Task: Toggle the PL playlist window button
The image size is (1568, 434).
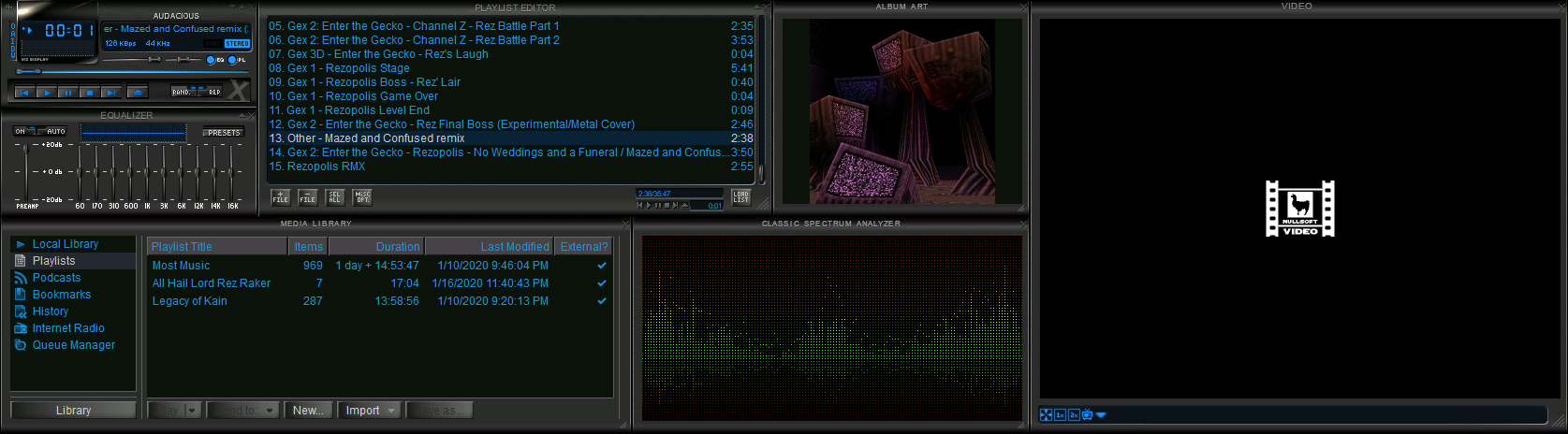Action: pyautogui.click(x=238, y=60)
